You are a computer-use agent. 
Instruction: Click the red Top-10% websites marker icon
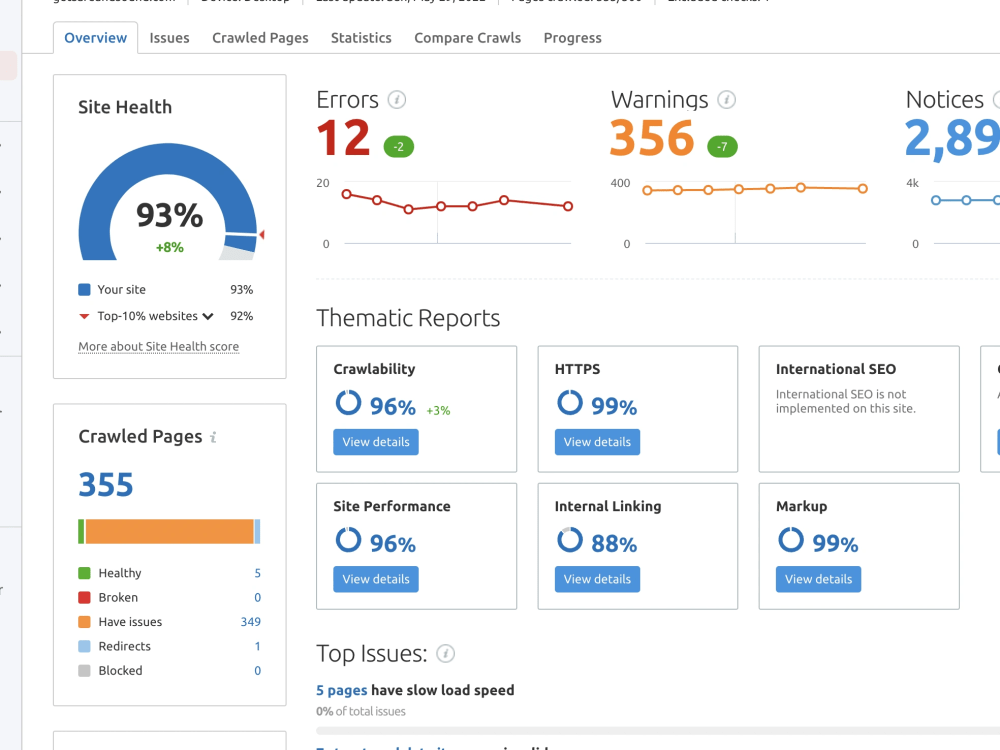[x=84, y=316]
